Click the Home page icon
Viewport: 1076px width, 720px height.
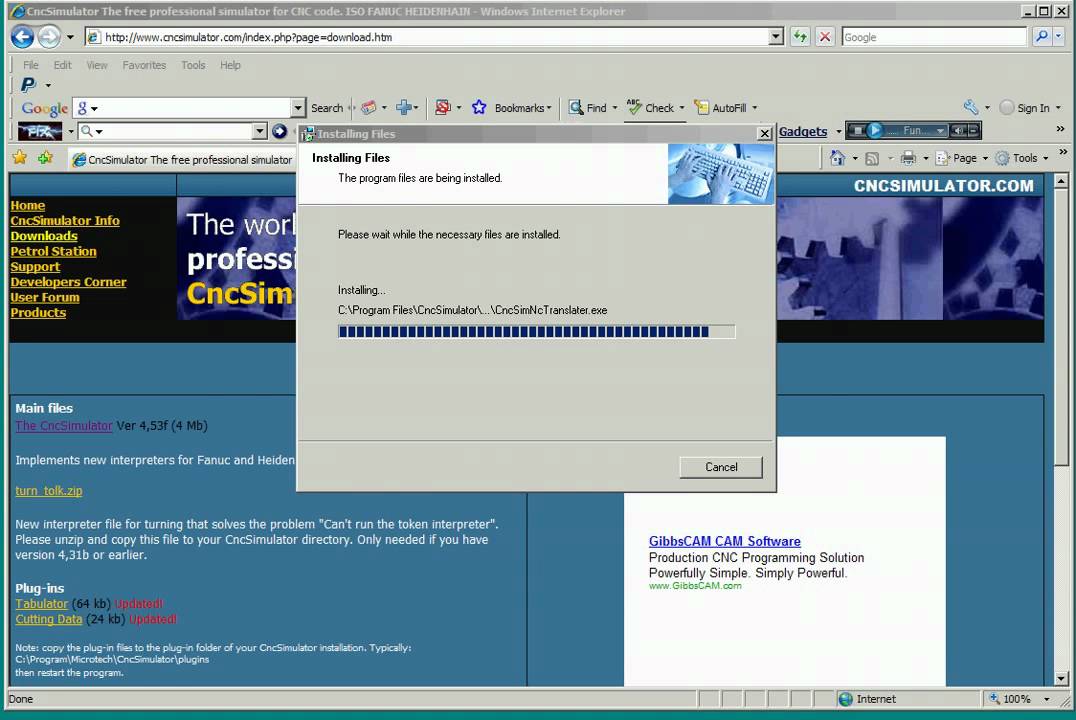point(837,159)
